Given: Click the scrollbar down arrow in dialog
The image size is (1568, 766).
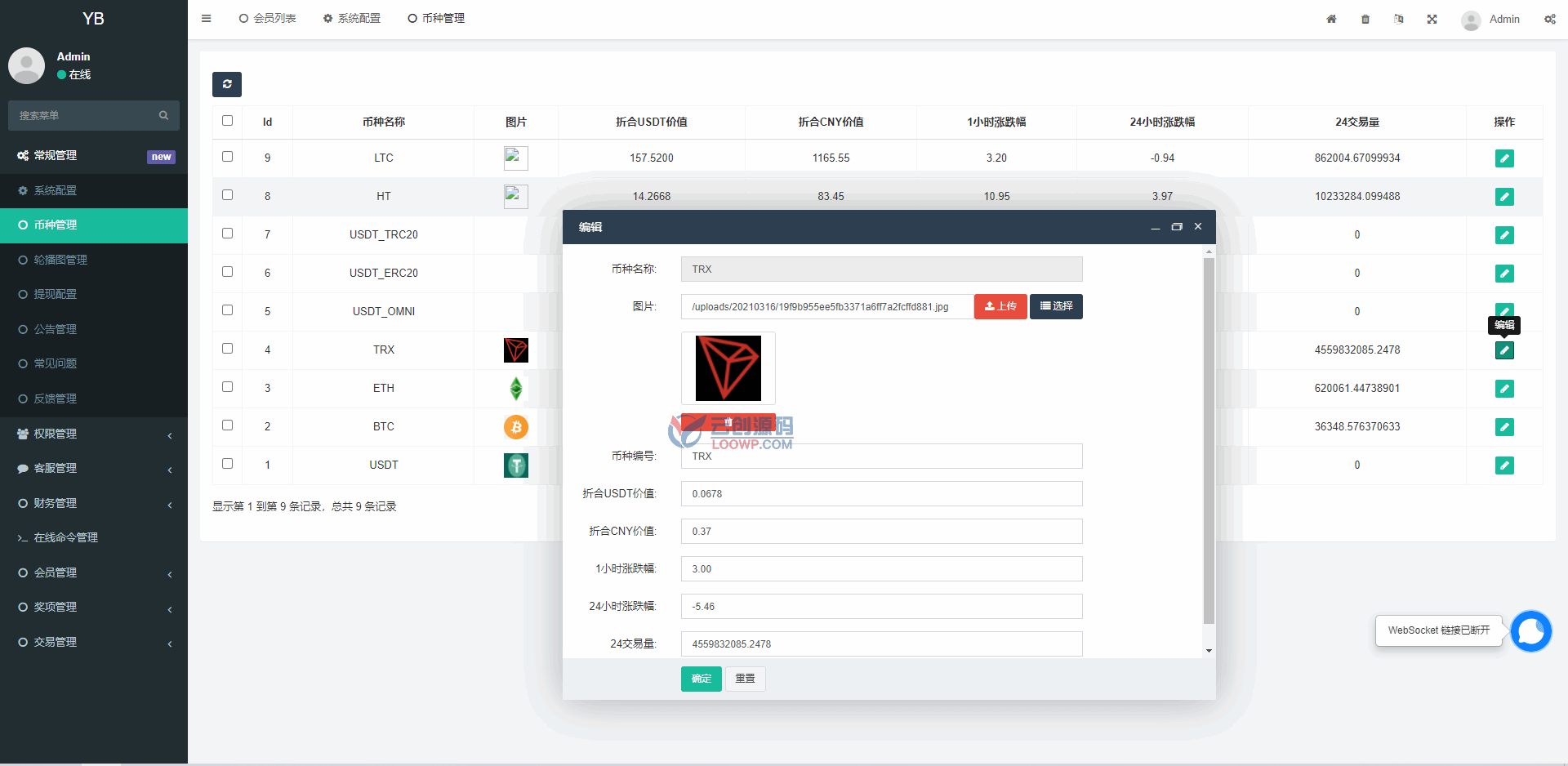Looking at the screenshot, I should tap(1209, 651).
